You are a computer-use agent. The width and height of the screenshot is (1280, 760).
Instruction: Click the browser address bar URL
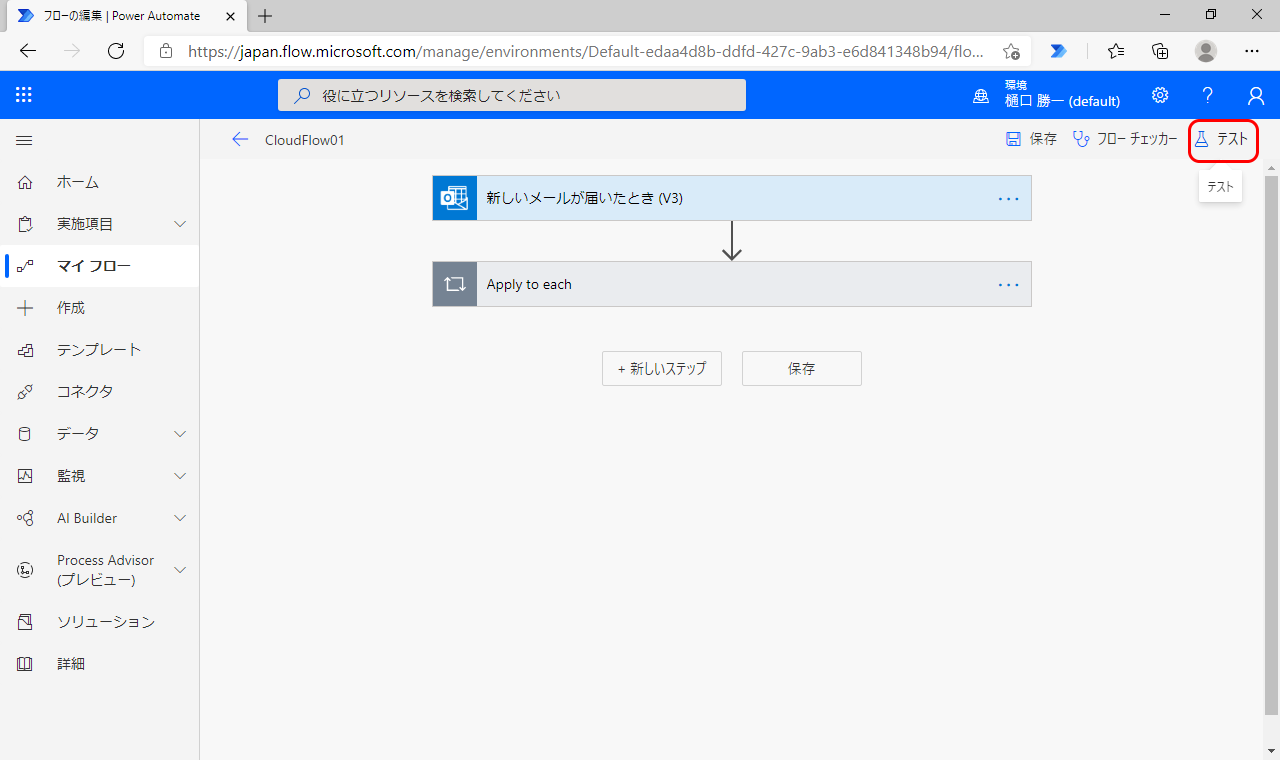(588, 51)
